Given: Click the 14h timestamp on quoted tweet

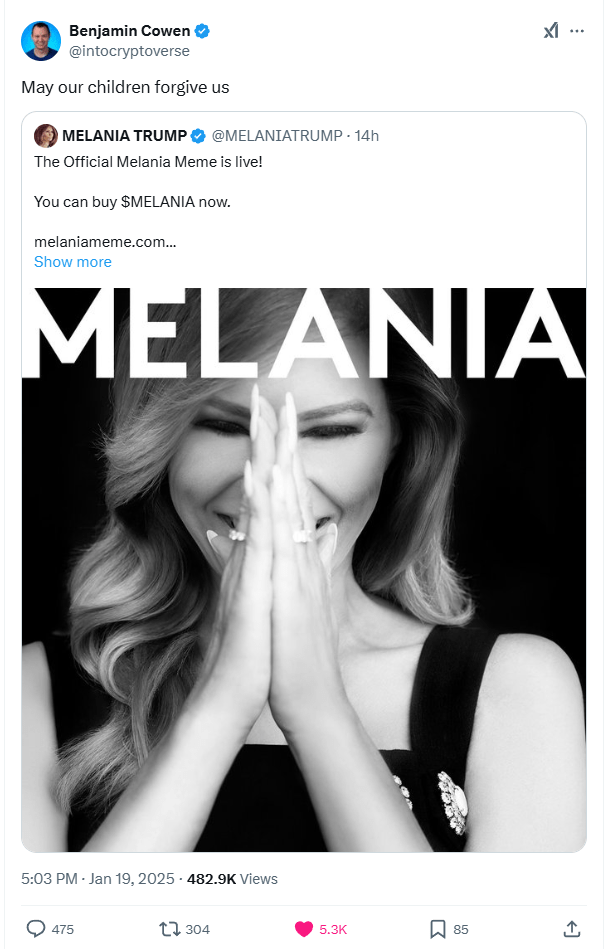Looking at the screenshot, I should point(368,135).
